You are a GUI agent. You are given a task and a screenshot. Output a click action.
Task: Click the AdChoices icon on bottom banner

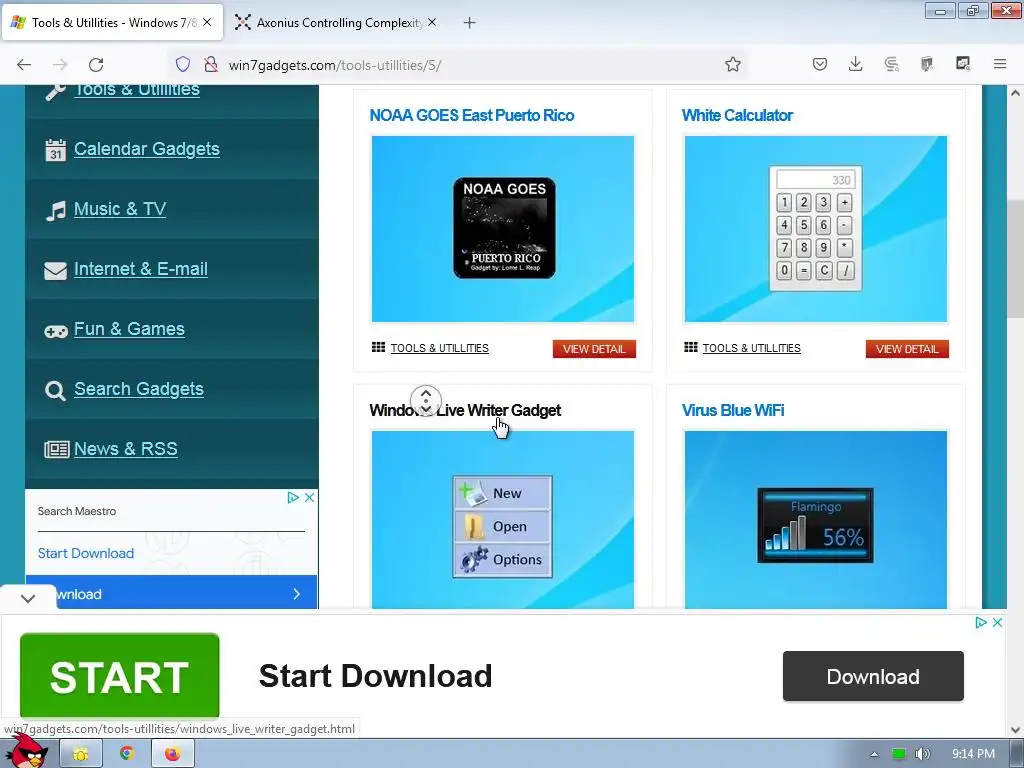[981, 622]
